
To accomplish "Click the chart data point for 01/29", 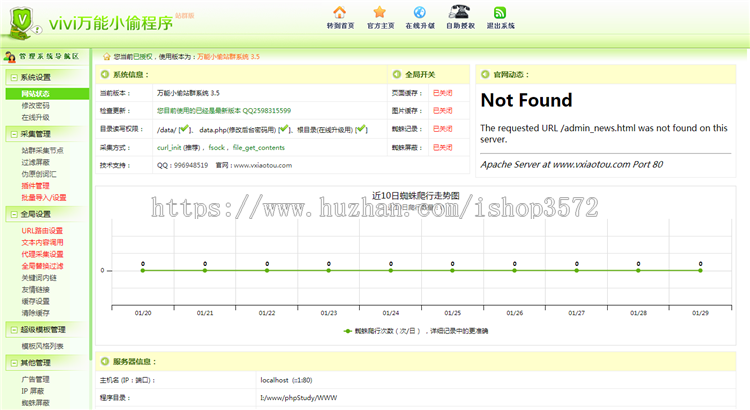I will [700, 270].
